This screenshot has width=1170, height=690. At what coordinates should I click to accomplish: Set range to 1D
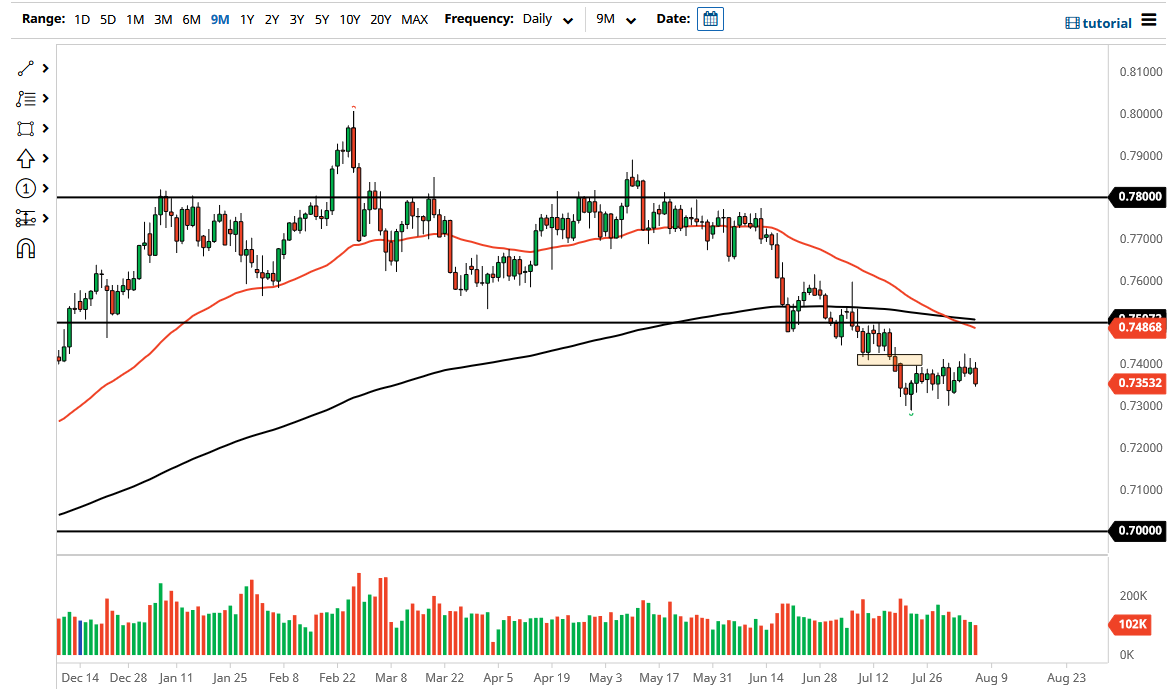click(82, 19)
